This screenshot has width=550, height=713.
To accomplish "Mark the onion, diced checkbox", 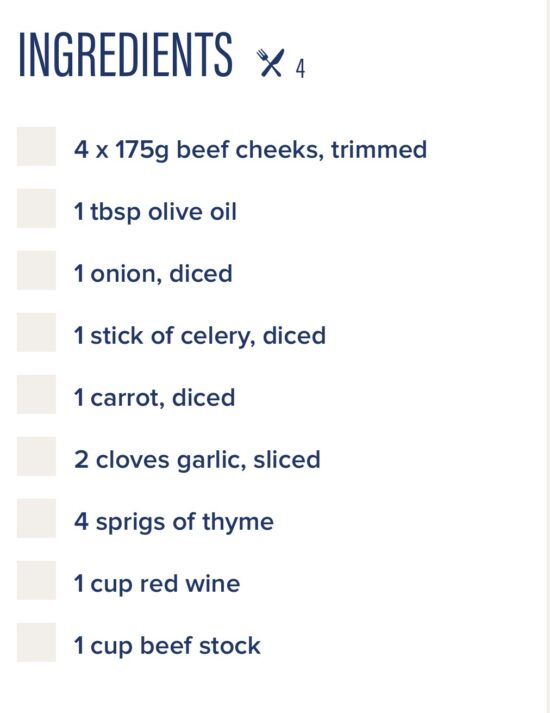I will (x=36, y=270).
